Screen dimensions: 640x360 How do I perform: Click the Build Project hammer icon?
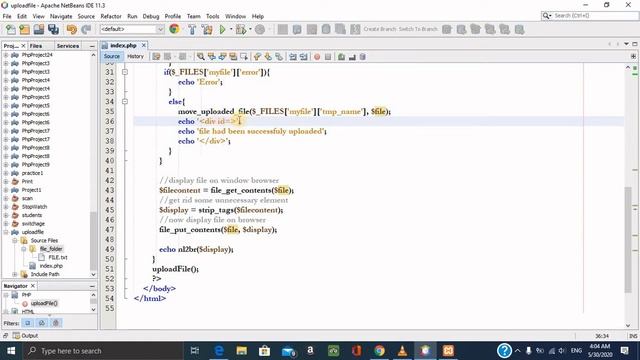tap(192, 29)
